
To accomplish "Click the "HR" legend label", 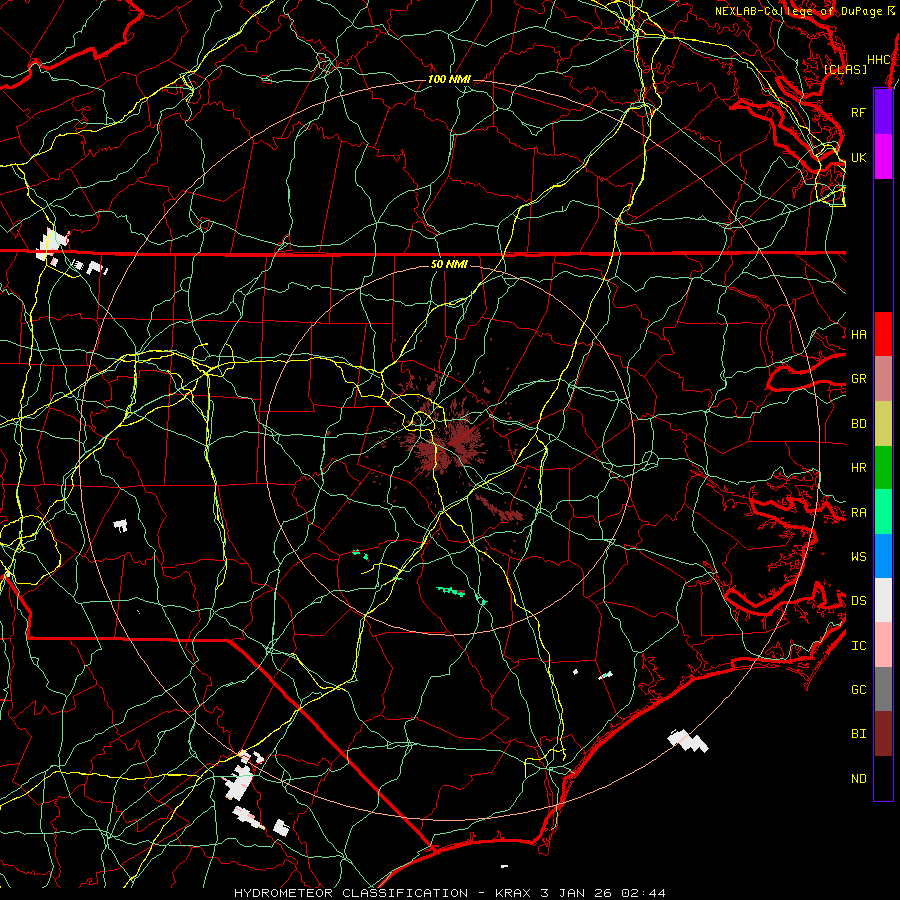I will coord(858,468).
